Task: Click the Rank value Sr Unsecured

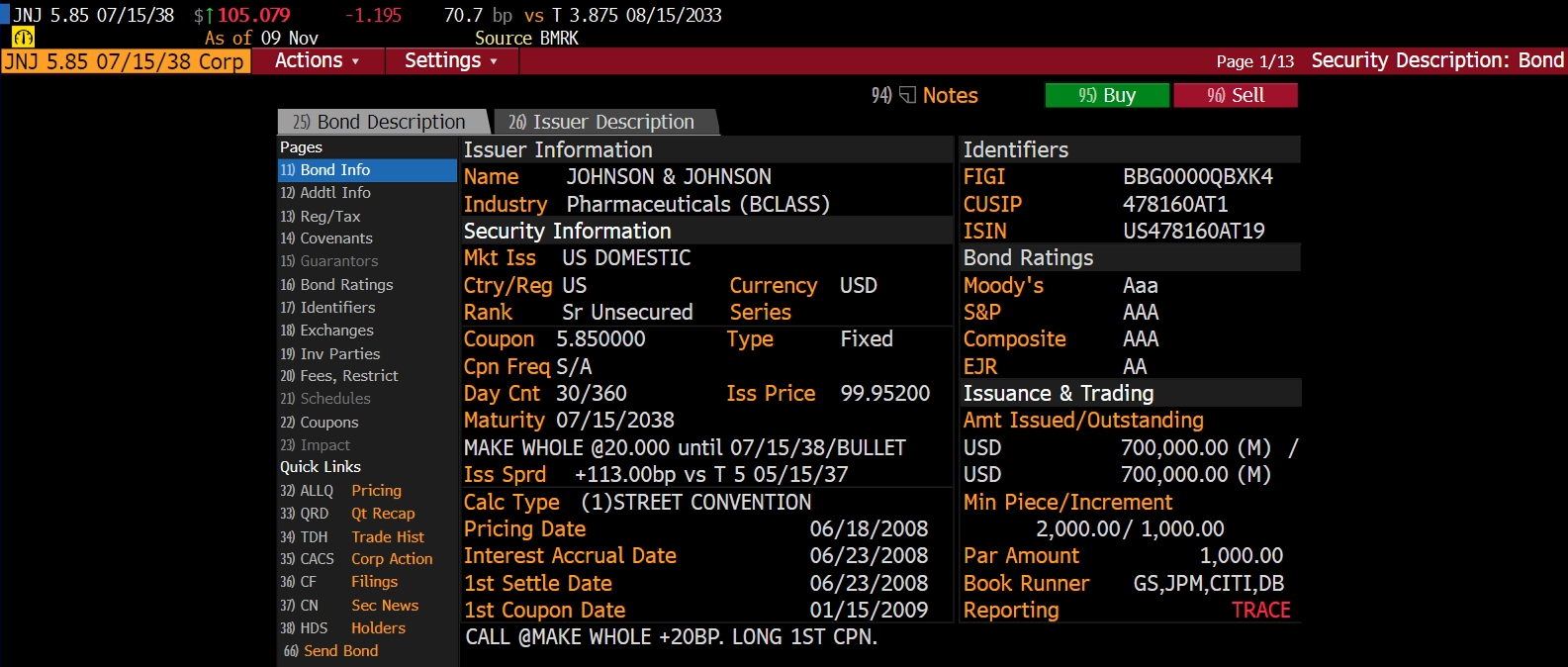Action: (x=627, y=312)
